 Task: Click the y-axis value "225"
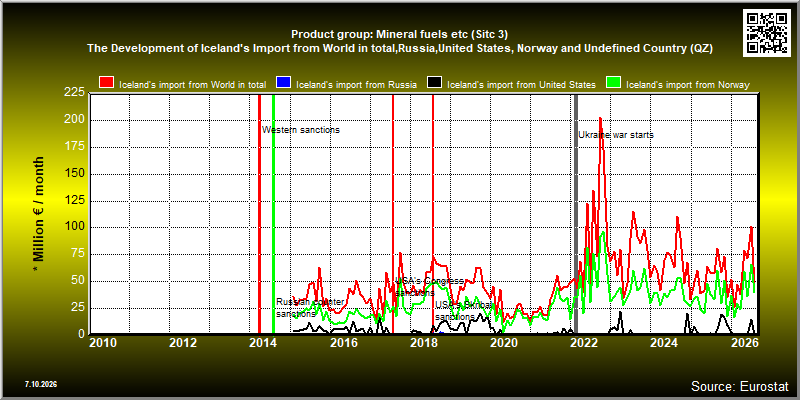click(x=75, y=92)
